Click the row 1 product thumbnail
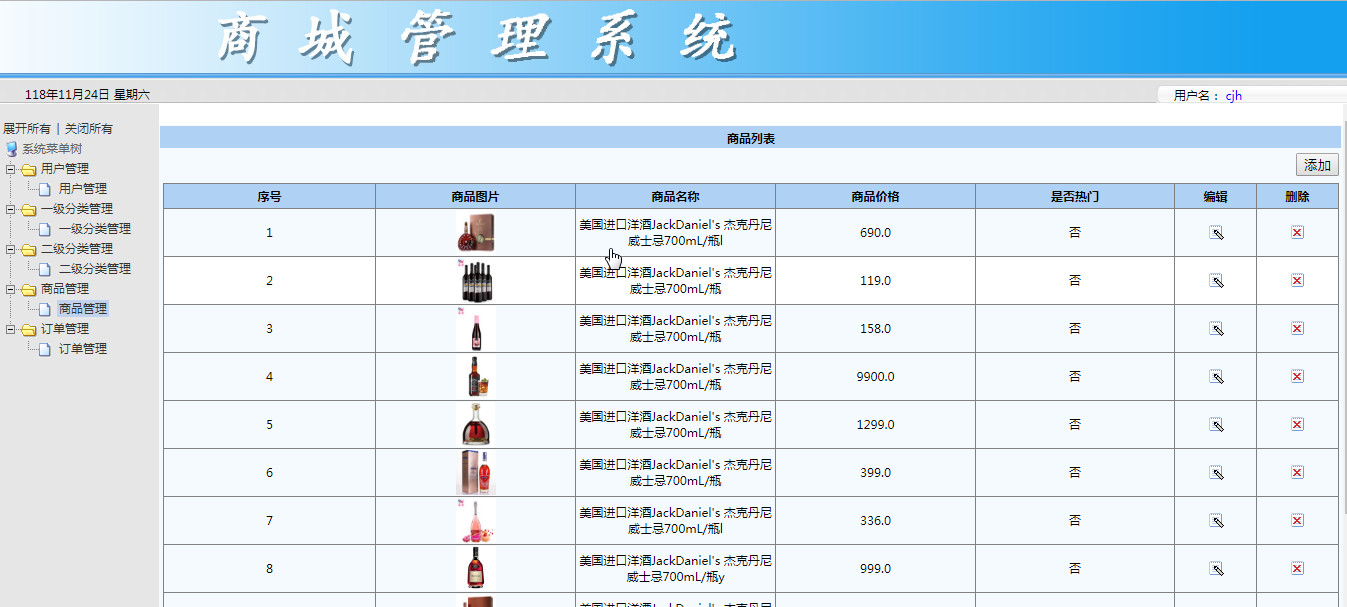This screenshot has width=1347, height=607. (x=475, y=233)
